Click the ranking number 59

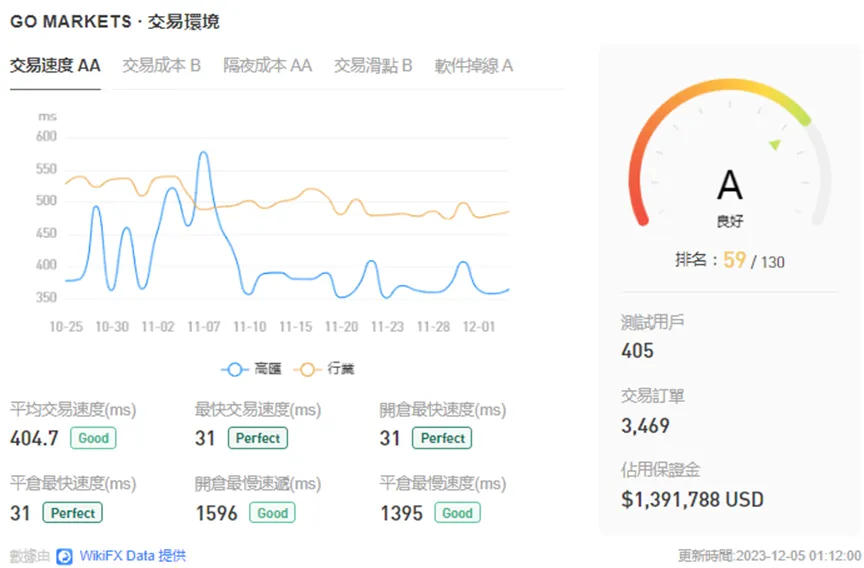735,260
